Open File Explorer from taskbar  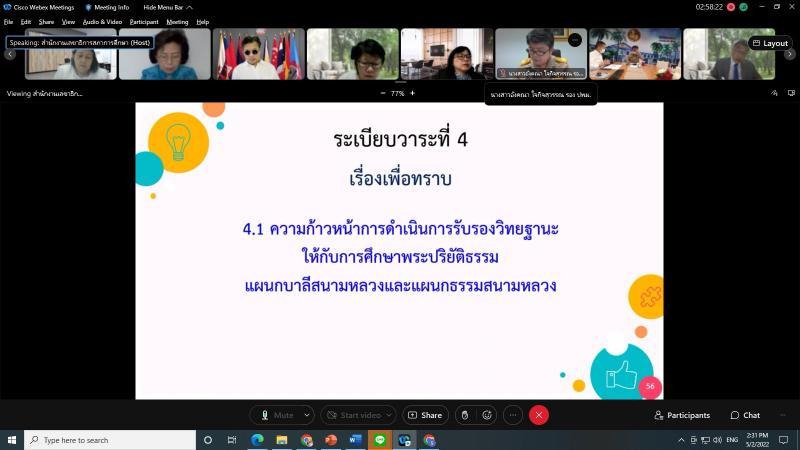[282, 440]
